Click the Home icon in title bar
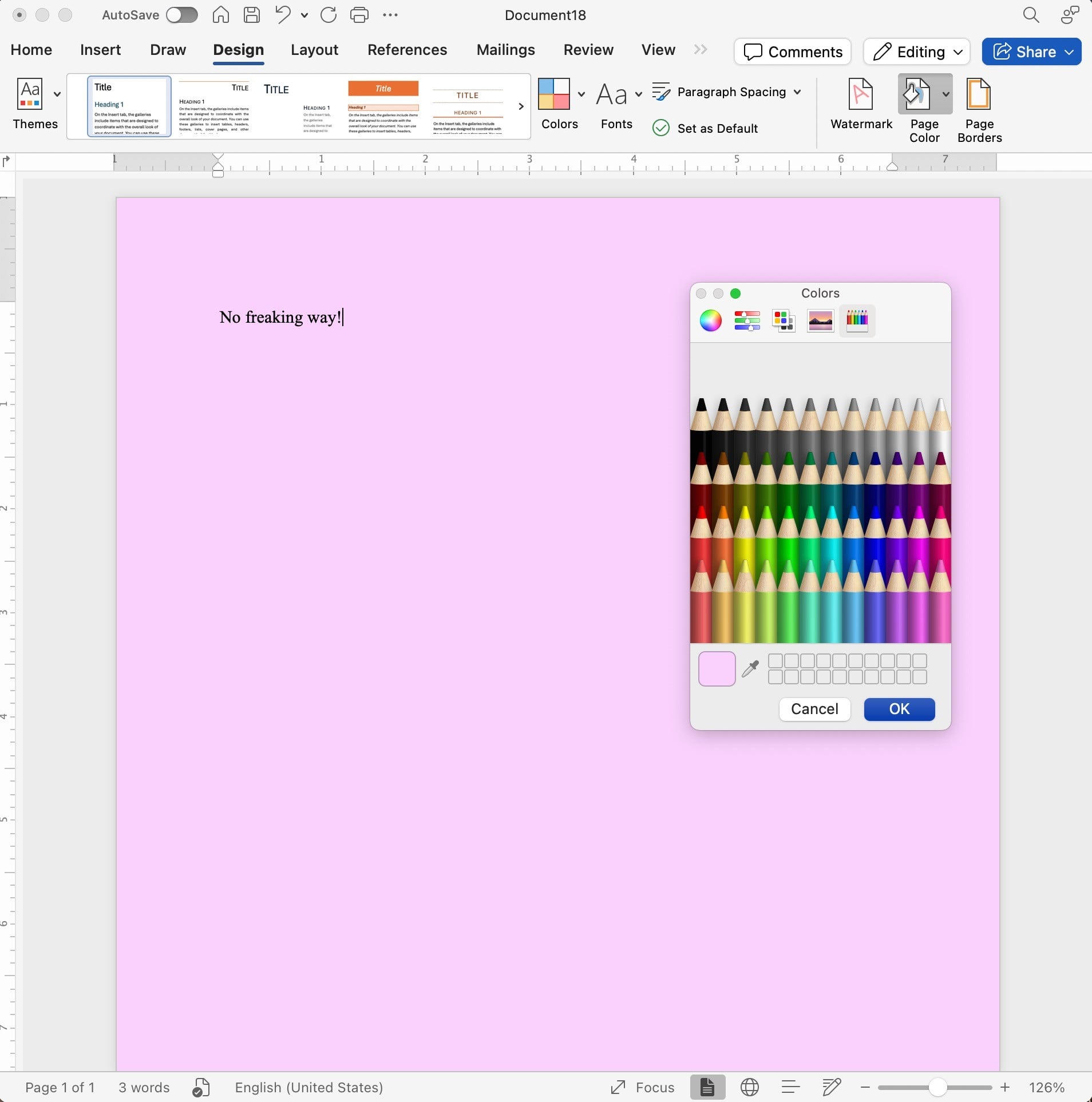Screen dimensions: 1092x1102 point(221,15)
